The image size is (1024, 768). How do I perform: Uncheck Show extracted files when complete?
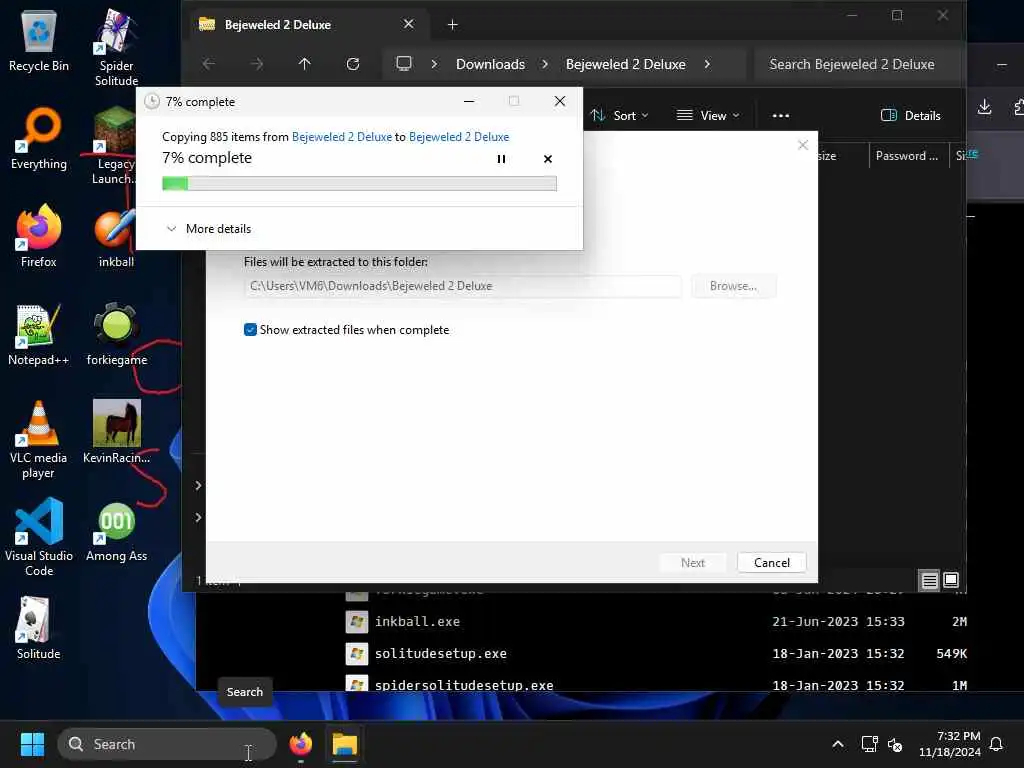click(x=250, y=330)
